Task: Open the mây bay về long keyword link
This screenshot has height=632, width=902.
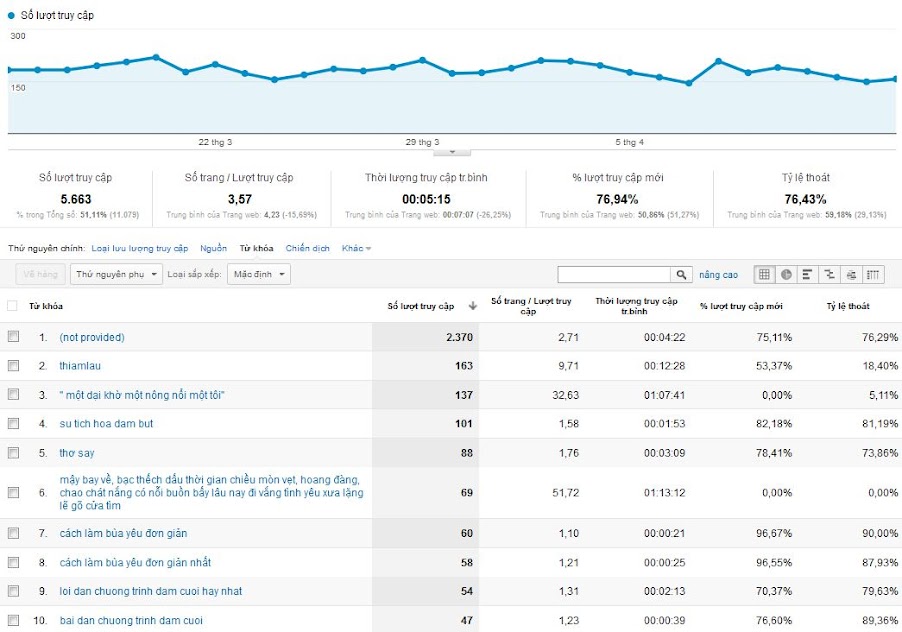Action: 211,493
